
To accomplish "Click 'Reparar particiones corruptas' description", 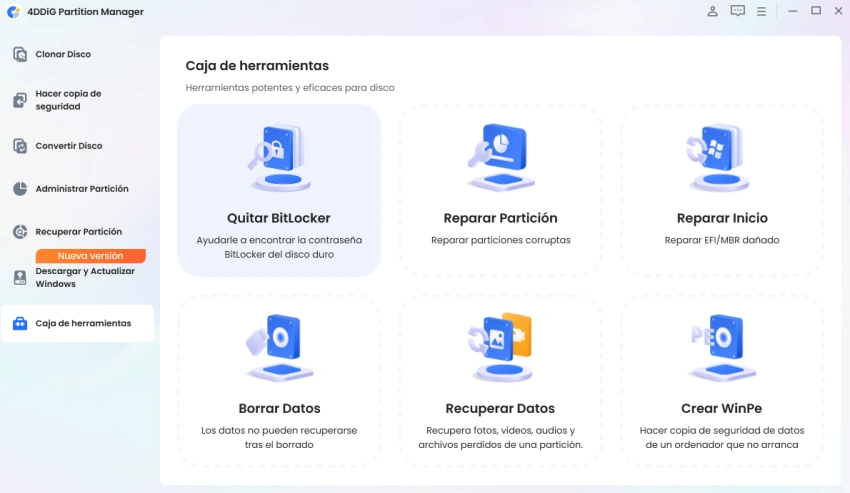I will pyautogui.click(x=501, y=240).
